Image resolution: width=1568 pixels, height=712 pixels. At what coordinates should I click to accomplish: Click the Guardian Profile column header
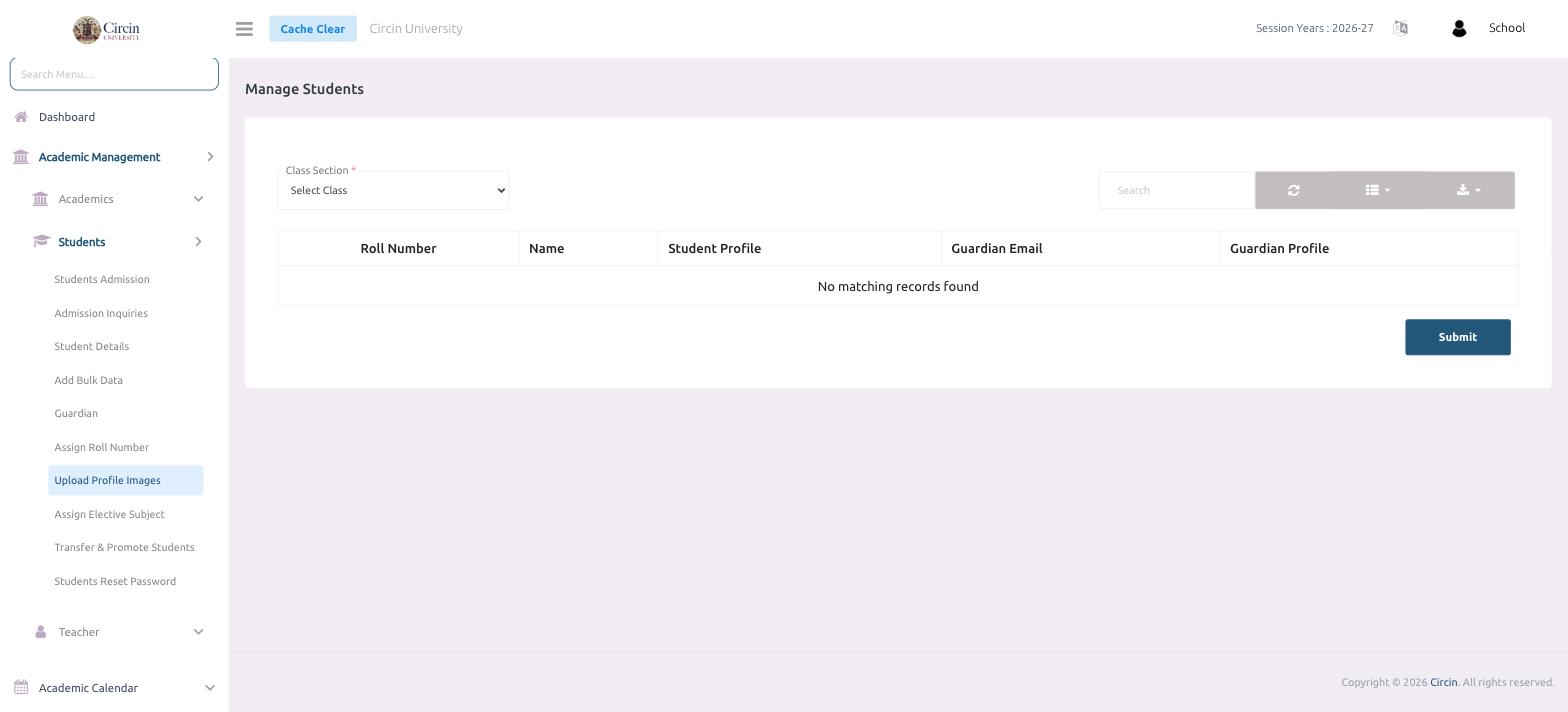tap(1369, 248)
